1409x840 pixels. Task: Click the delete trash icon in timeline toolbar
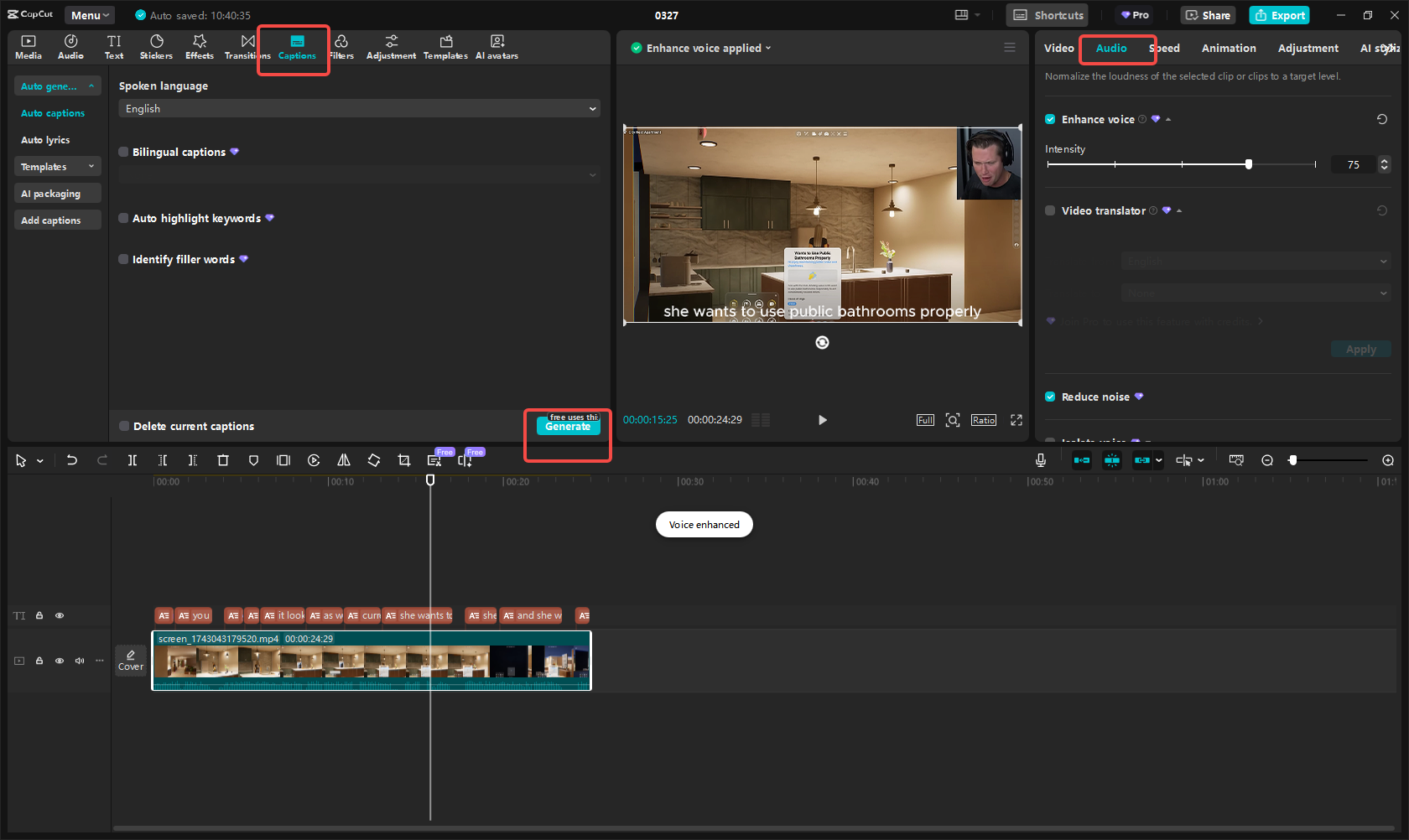[223, 460]
